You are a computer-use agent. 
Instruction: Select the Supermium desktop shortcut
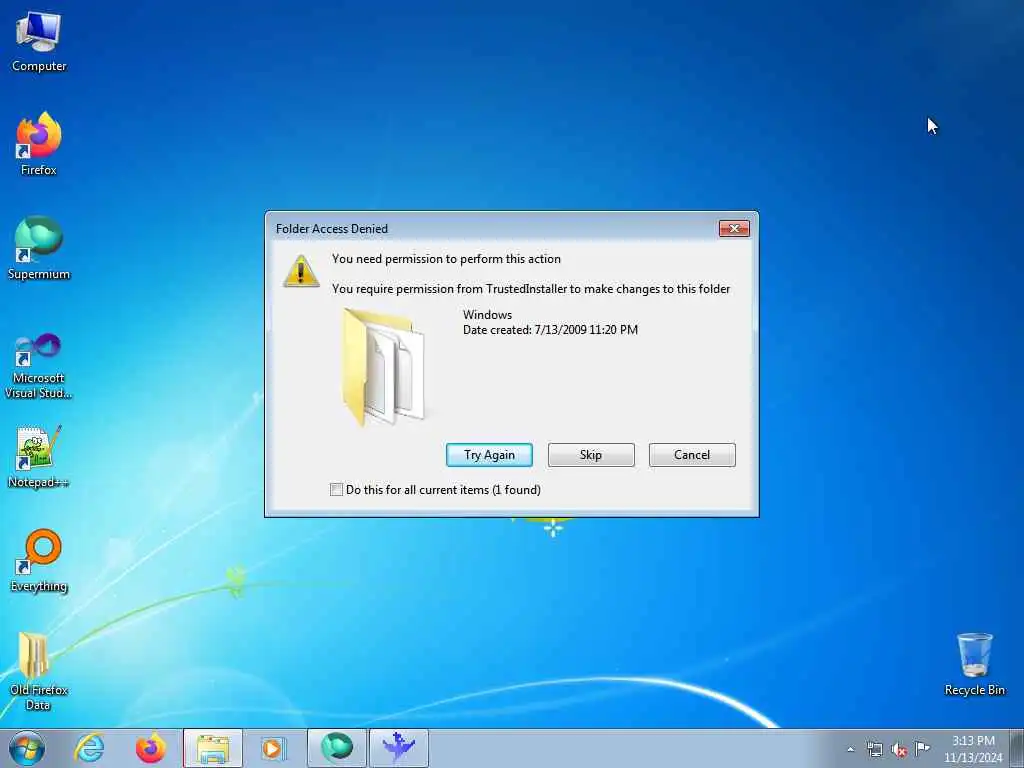pos(39,248)
